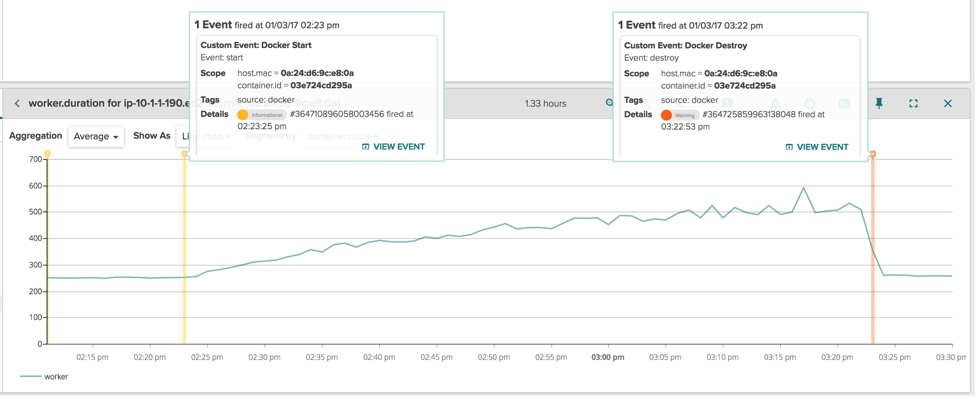Close the worker.duration panel
Screen dimensions: 975x396
point(948,104)
